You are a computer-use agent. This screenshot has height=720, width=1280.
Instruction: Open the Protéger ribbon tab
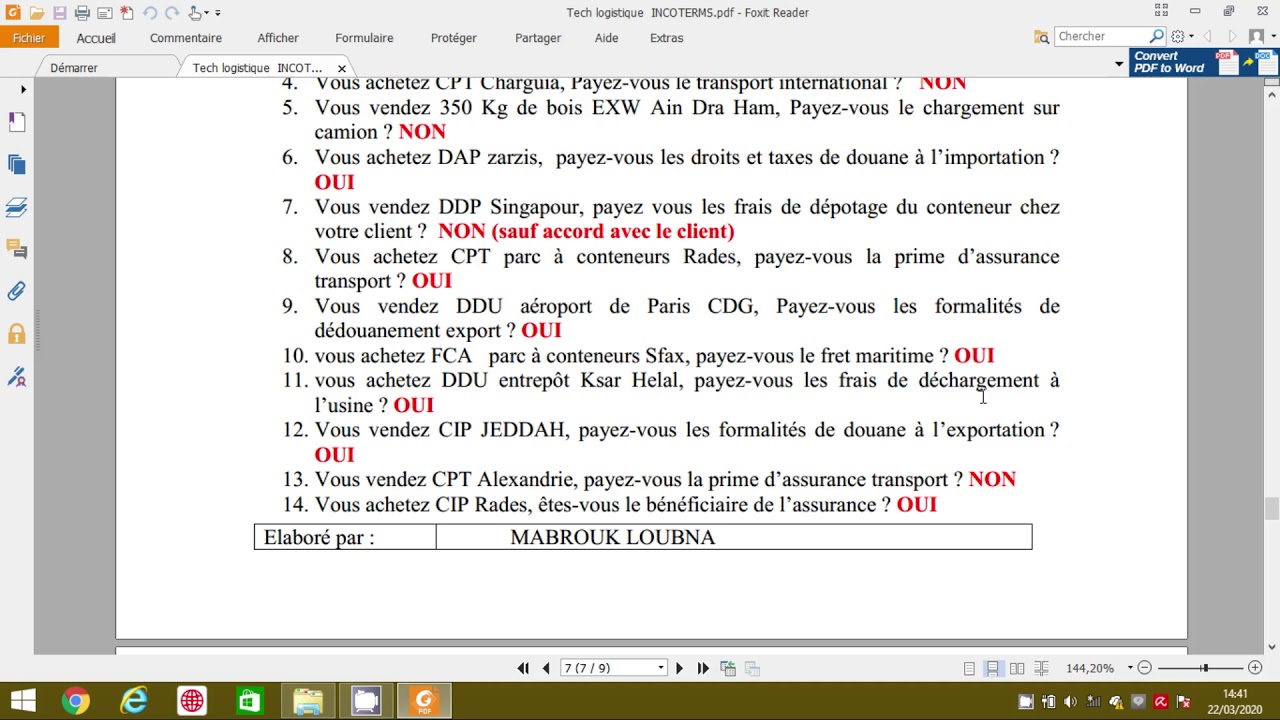coord(454,38)
